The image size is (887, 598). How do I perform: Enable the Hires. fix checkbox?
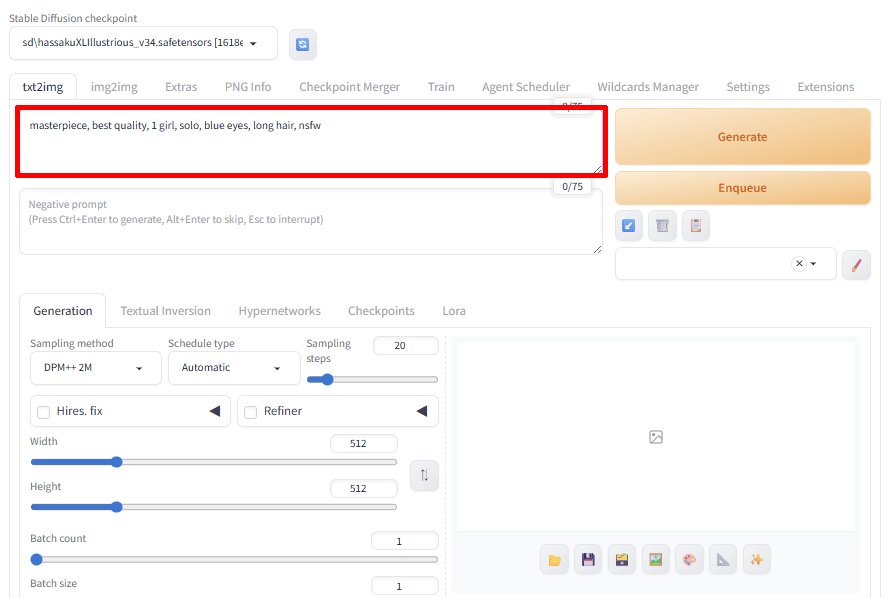coord(43,411)
